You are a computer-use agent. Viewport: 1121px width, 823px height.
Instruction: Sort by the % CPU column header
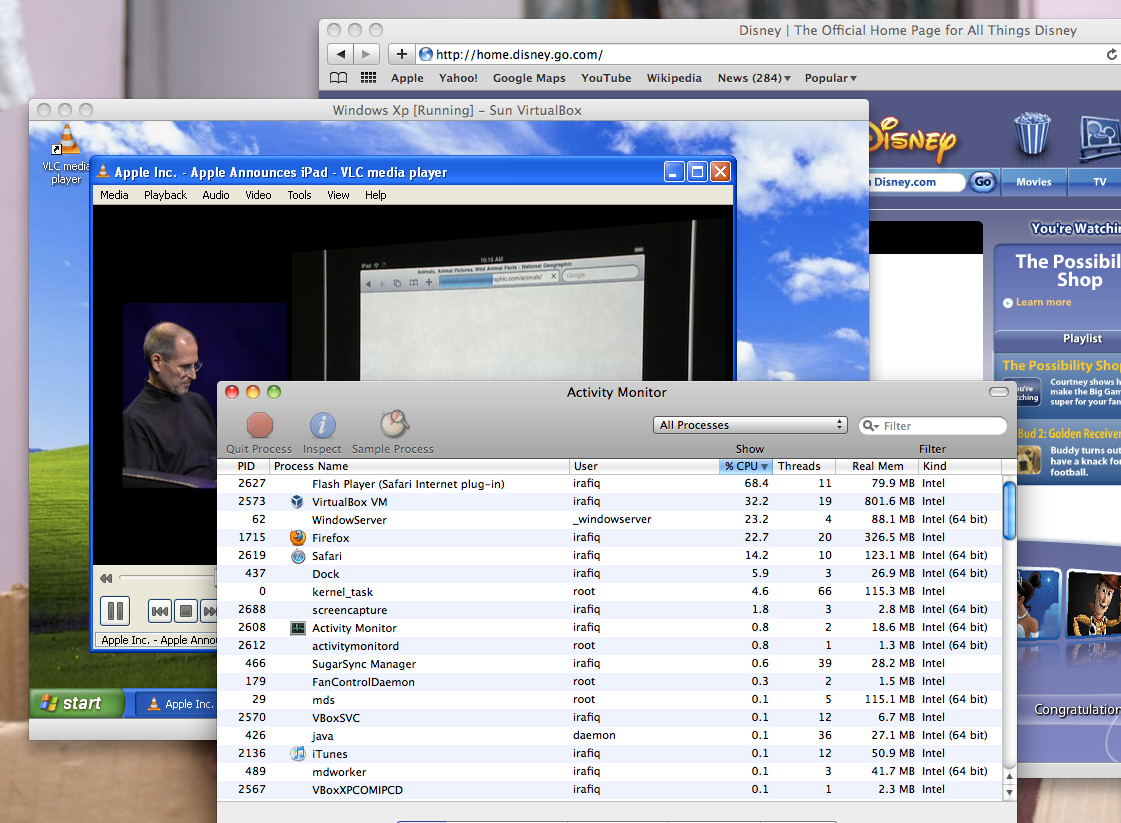pos(745,466)
